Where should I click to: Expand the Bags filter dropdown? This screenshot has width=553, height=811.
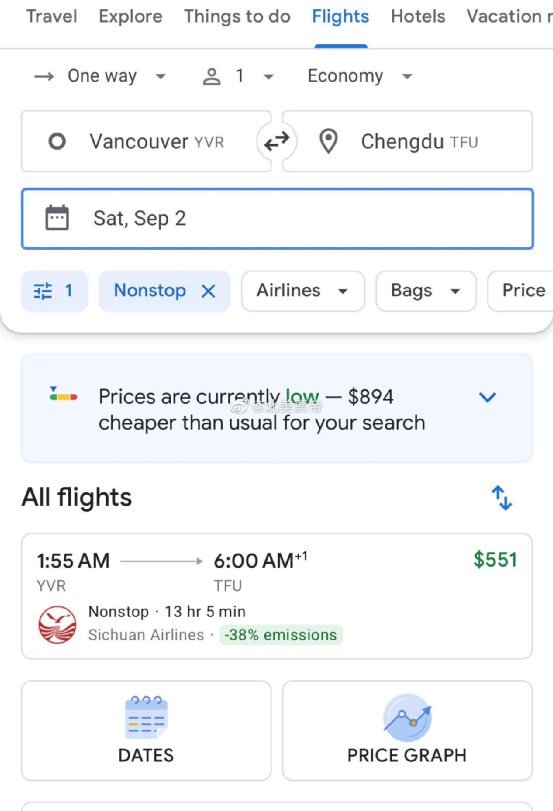pyautogui.click(x=426, y=291)
